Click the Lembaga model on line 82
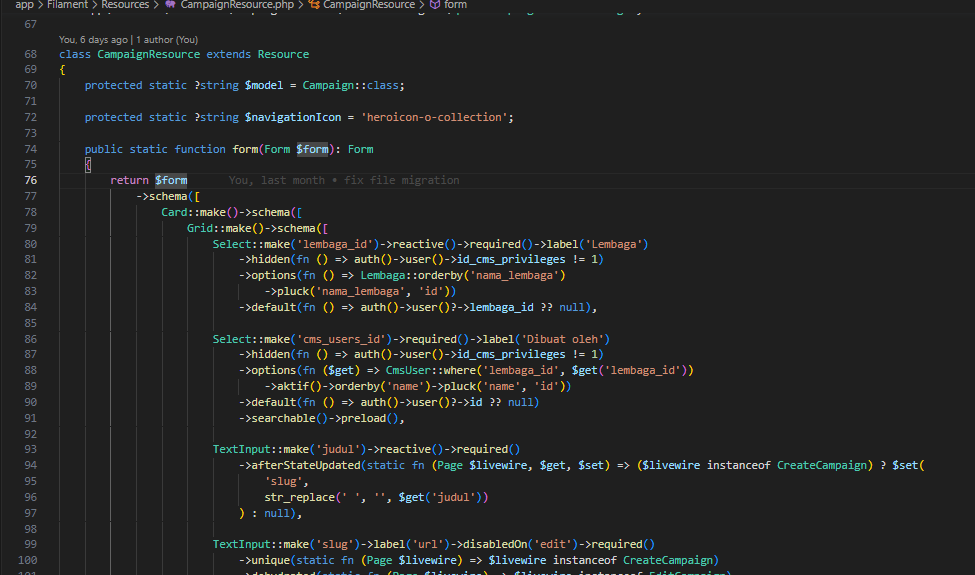The width and height of the screenshot is (975, 575). click(382, 275)
